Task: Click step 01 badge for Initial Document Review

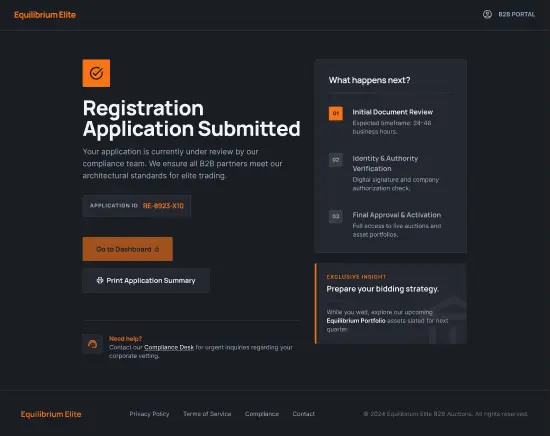Action: click(336, 113)
